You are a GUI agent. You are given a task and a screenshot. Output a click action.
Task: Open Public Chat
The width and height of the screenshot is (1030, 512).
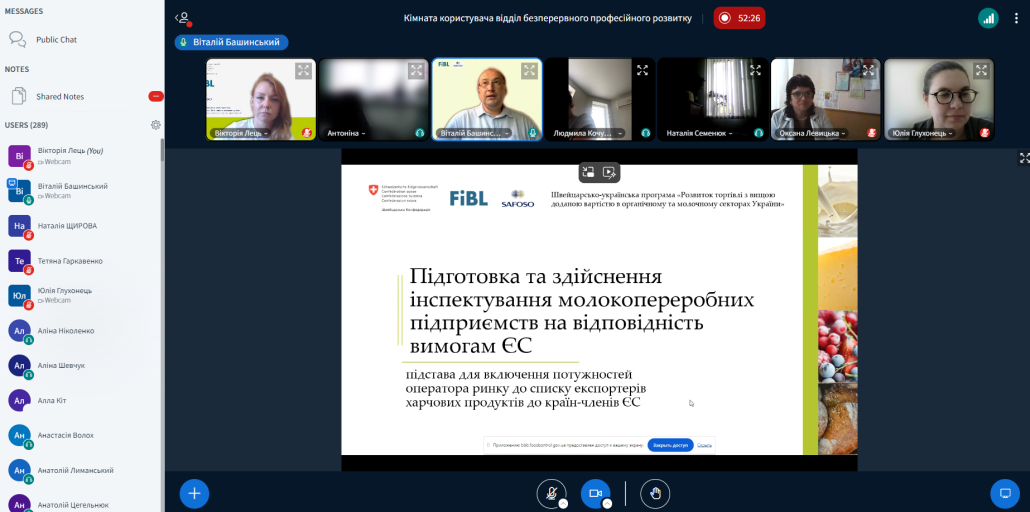click(56, 40)
